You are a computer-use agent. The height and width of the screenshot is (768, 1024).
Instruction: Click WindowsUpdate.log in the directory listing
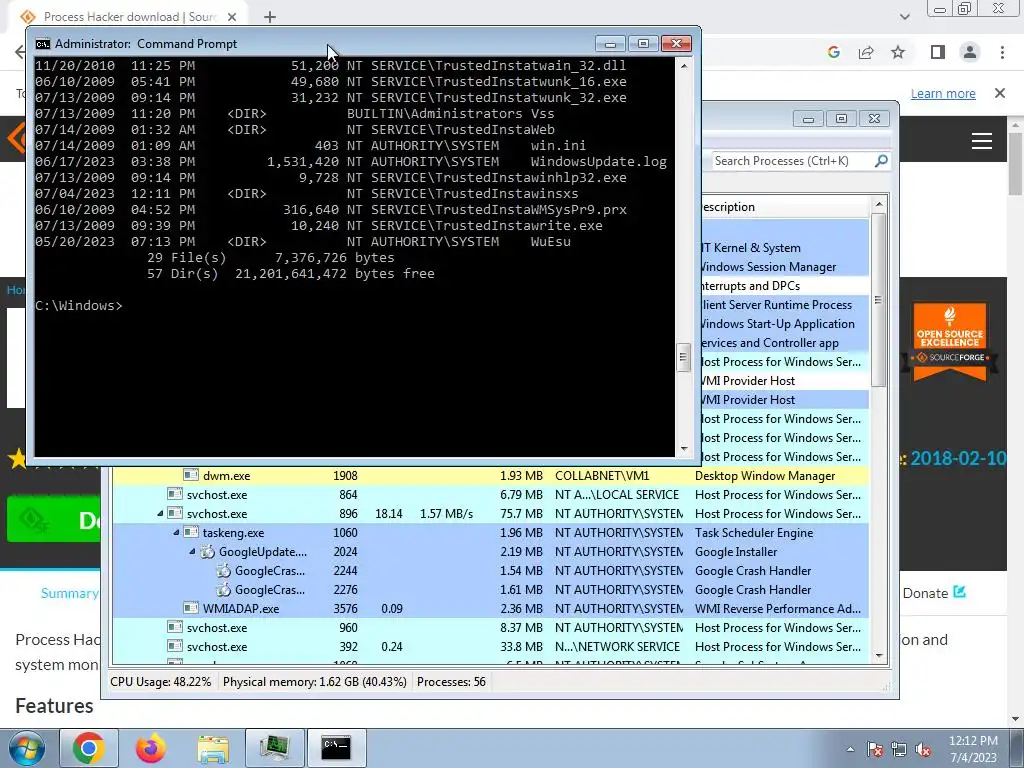pos(599,161)
